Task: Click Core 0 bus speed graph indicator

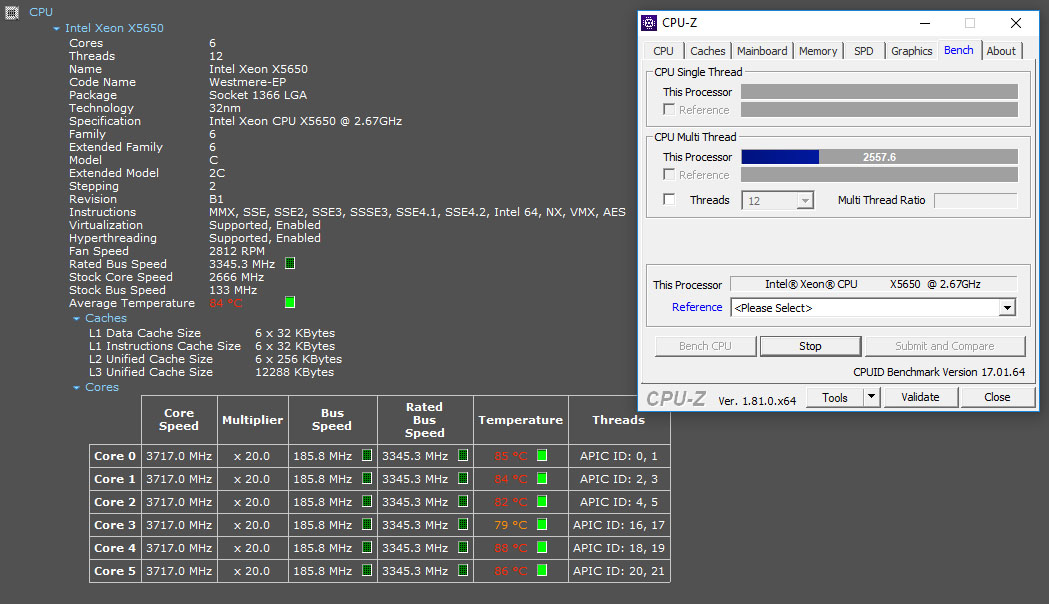Action: 367,456
